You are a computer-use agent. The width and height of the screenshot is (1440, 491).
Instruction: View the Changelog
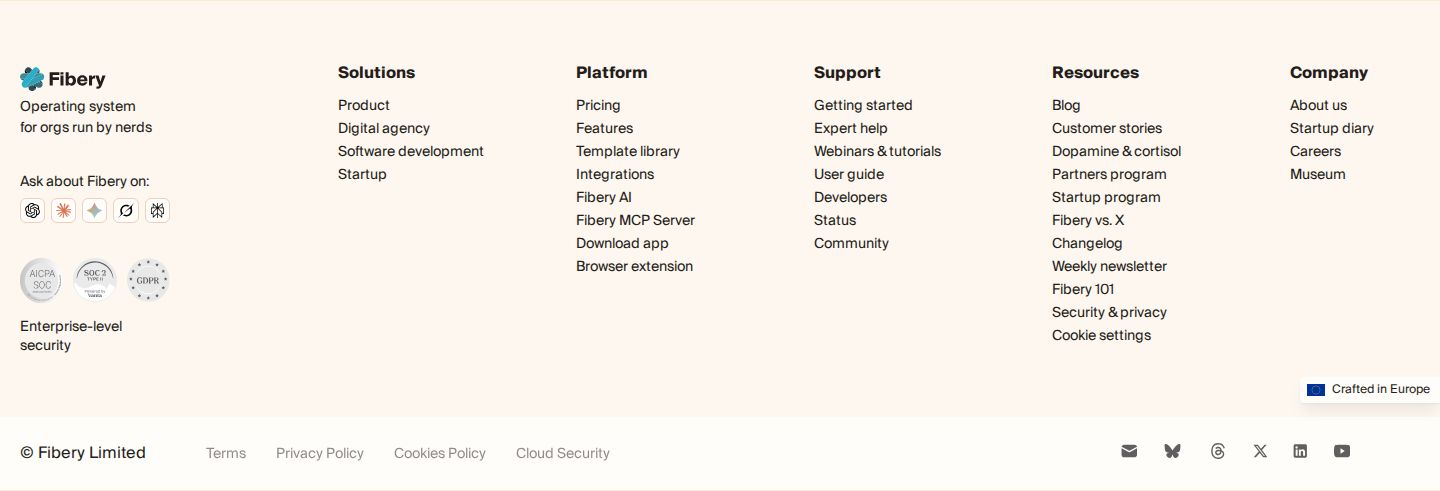pyautogui.click(x=1087, y=243)
